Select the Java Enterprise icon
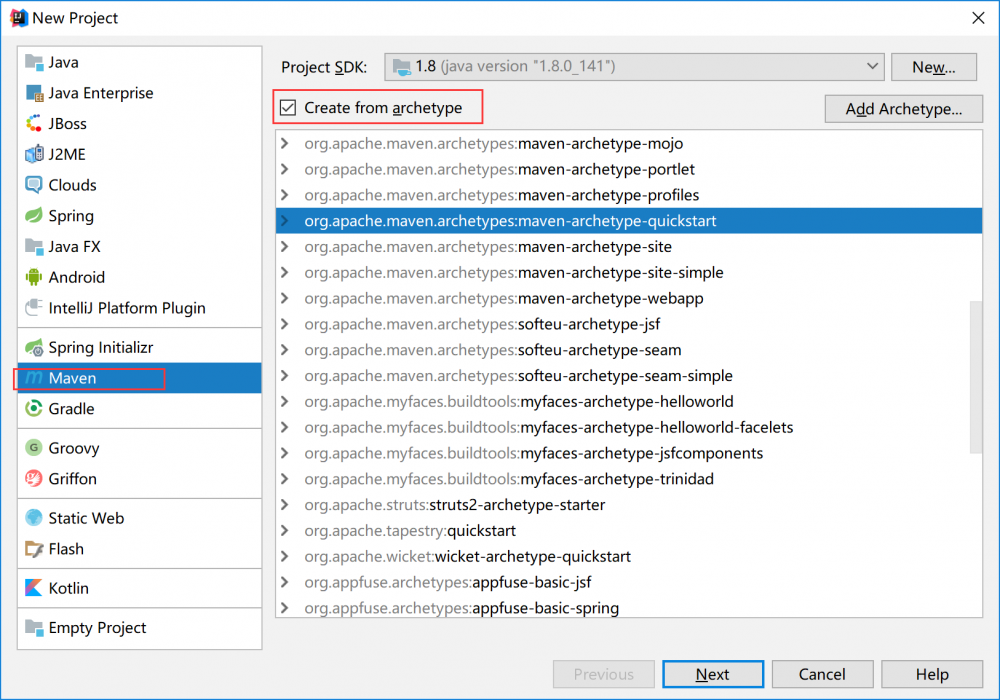The image size is (1000, 700). (34, 93)
